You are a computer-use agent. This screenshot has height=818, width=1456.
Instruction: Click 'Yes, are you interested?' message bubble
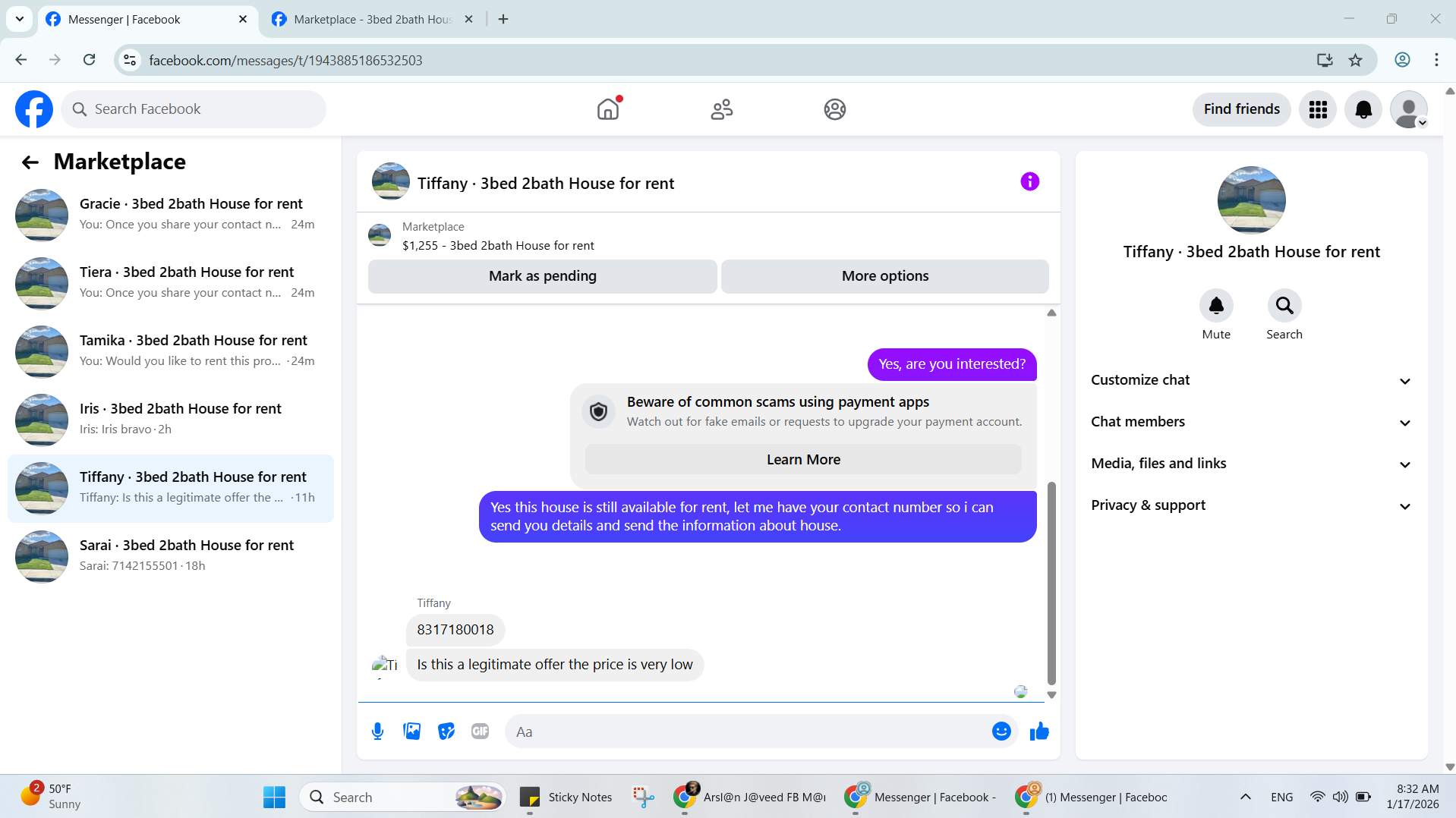(951, 364)
